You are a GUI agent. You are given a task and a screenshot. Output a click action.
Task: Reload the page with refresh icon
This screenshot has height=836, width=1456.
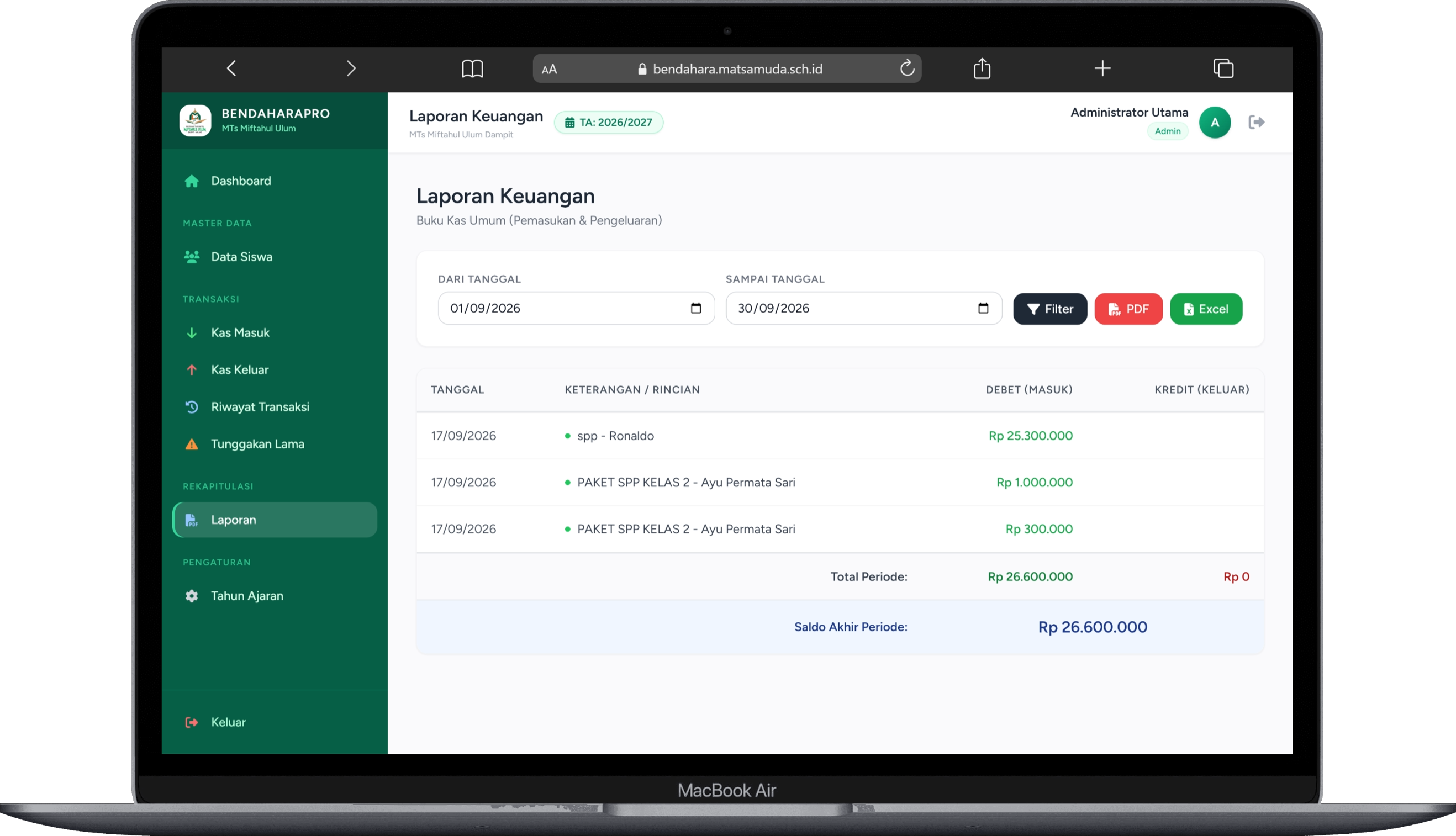pos(907,68)
